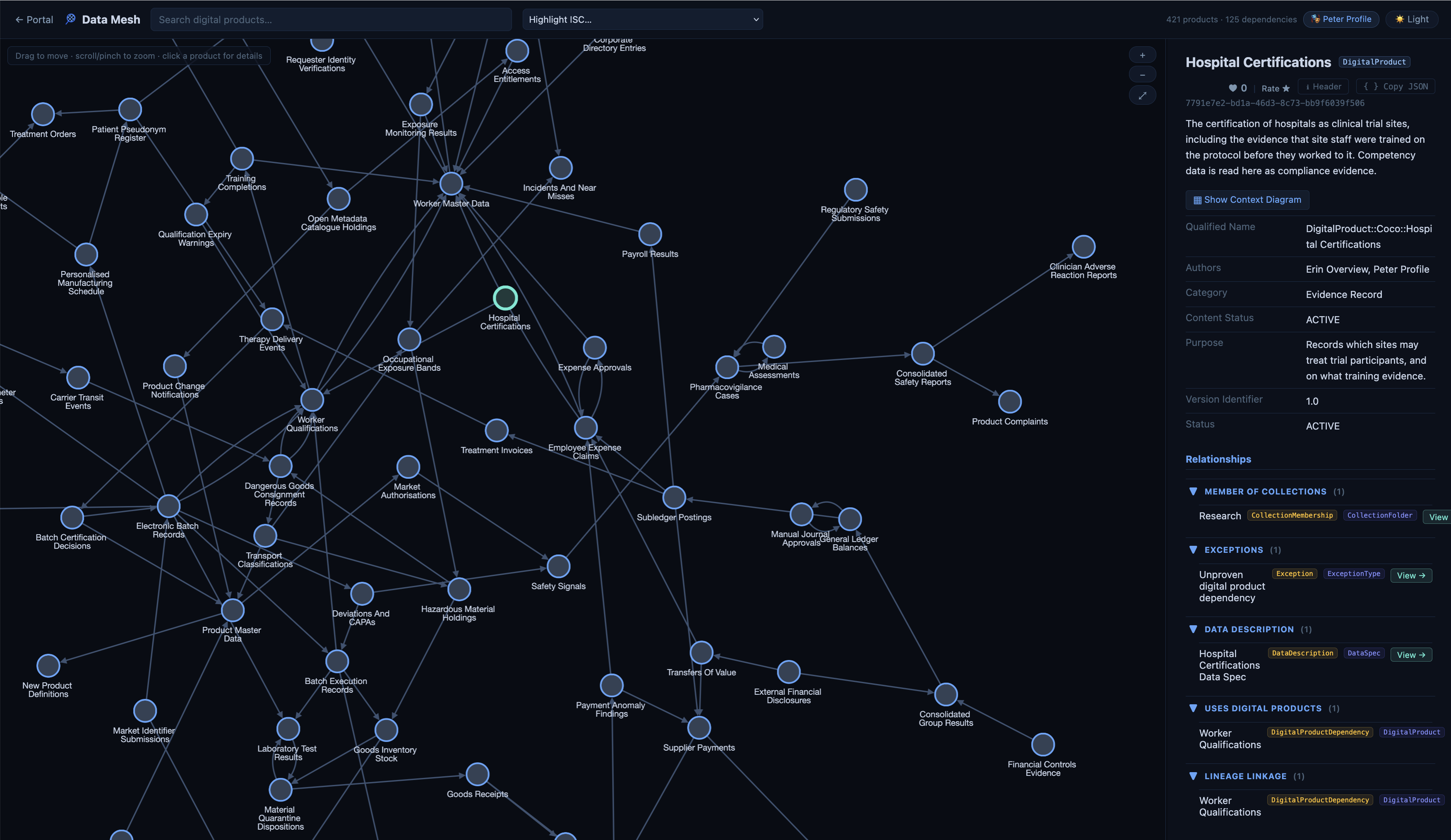Click Show Context Diagram button
This screenshot has height=840, width=1451.
pyautogui.click(x=1247, y=200)
